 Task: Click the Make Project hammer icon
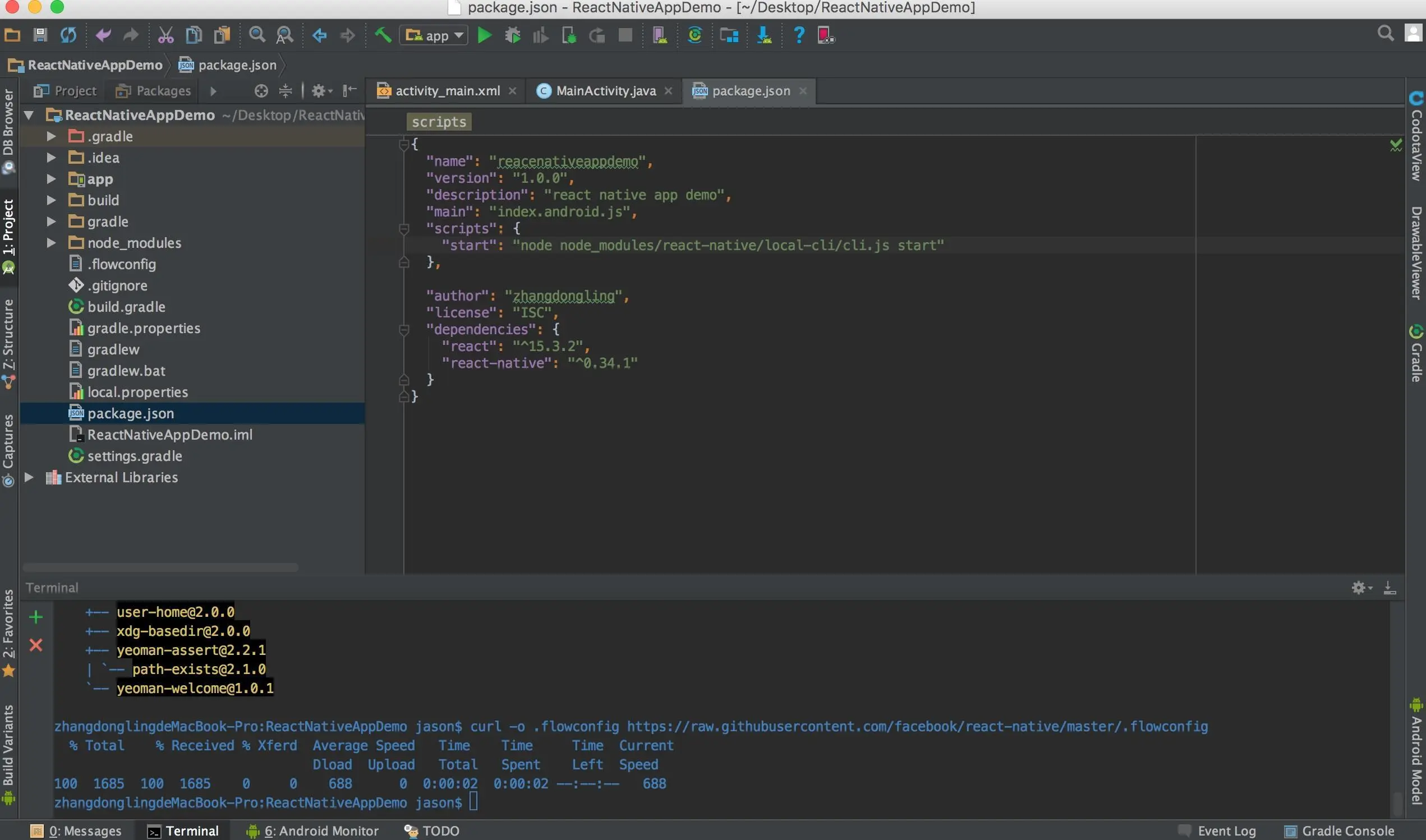(383, 35)
